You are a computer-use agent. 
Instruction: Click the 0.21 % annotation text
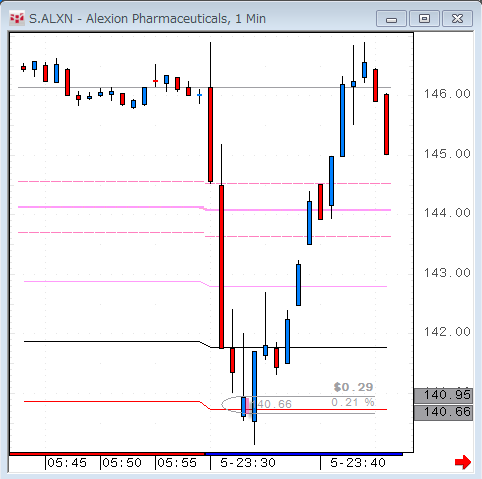pos(353,402)
